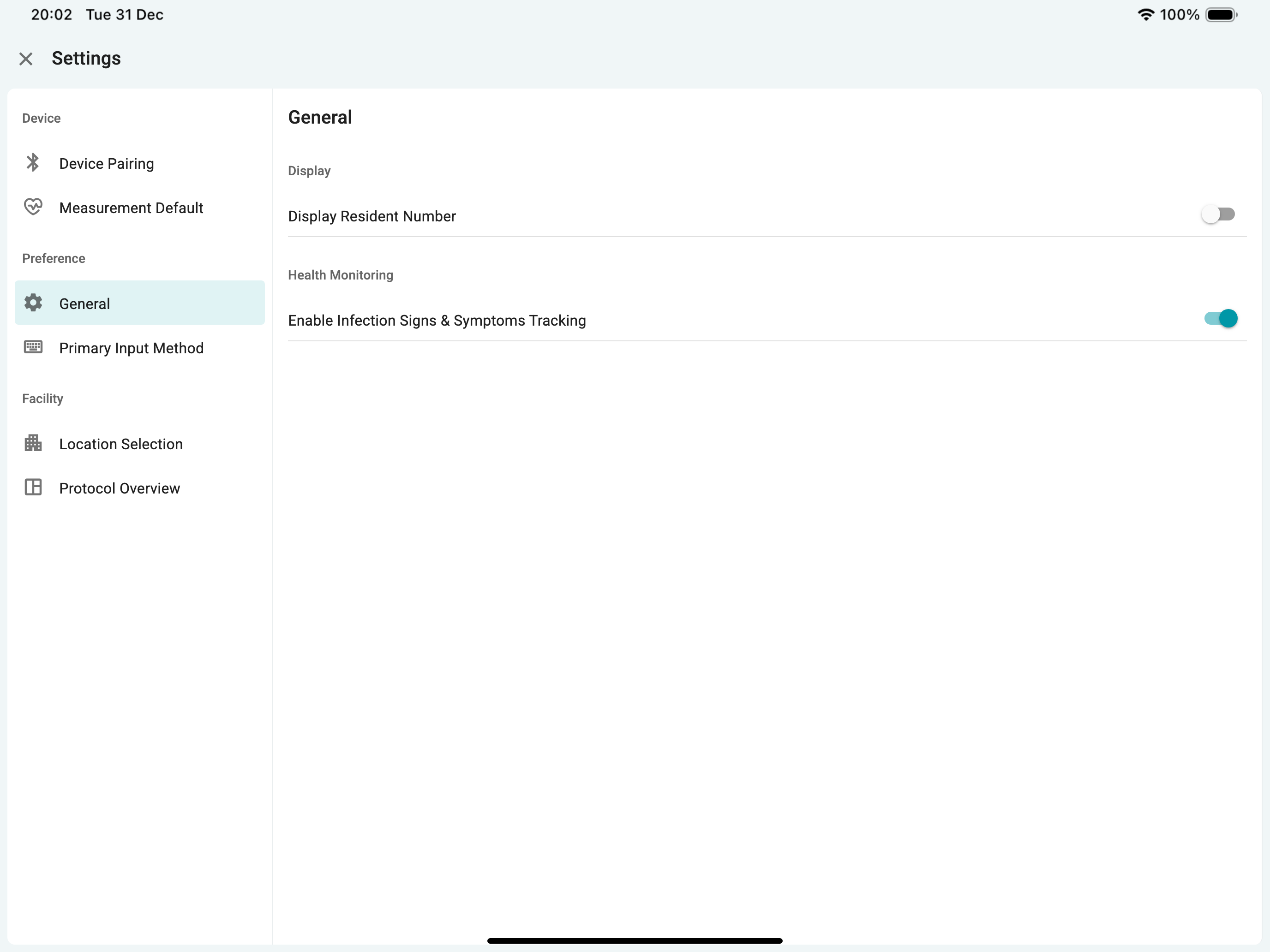The image size is (1270, 952).
Task: Click the Display section header
Action: pyautogui.click(x=309, y=171)
